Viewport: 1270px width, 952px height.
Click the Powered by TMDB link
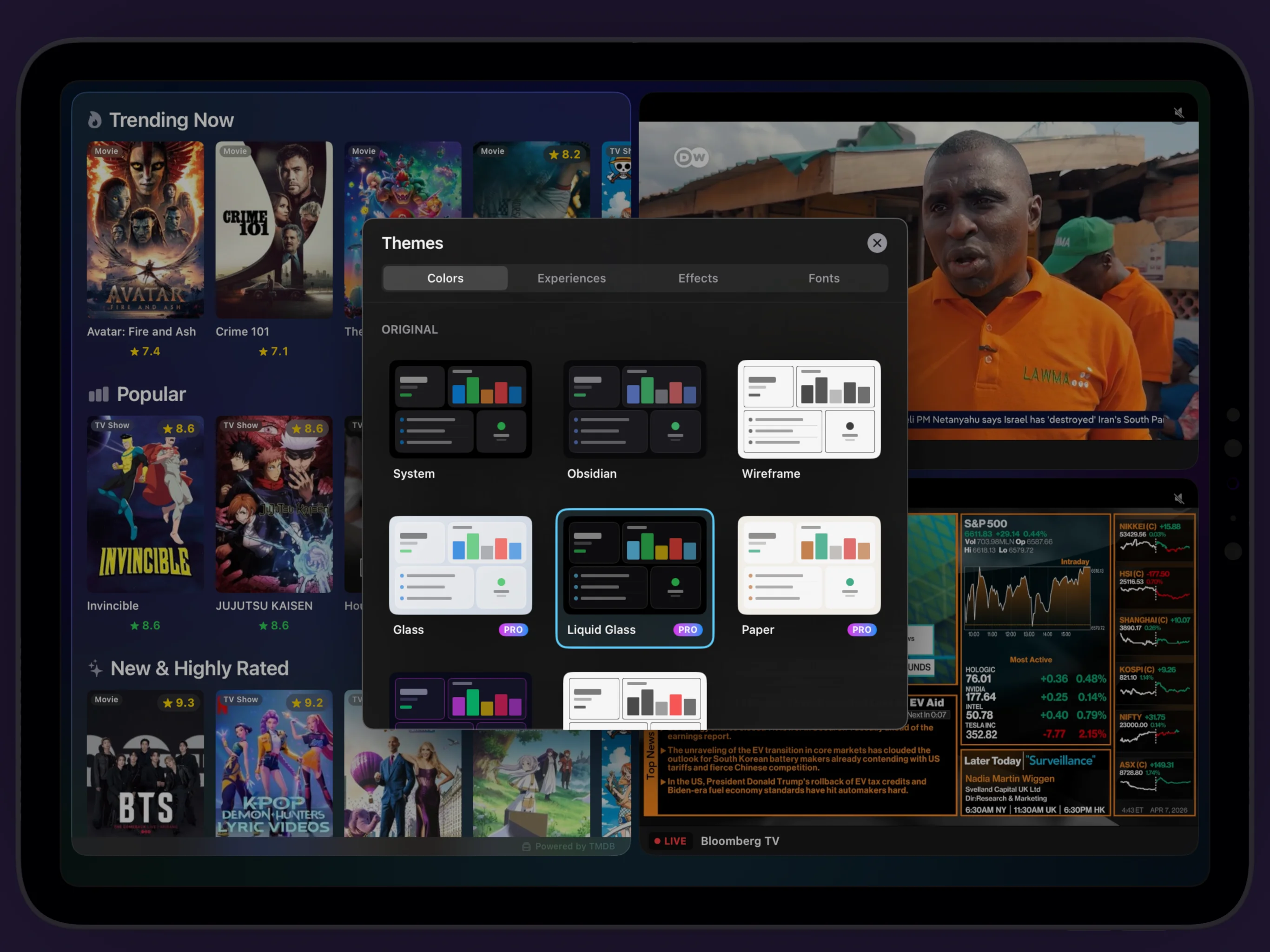click(569, 846)
